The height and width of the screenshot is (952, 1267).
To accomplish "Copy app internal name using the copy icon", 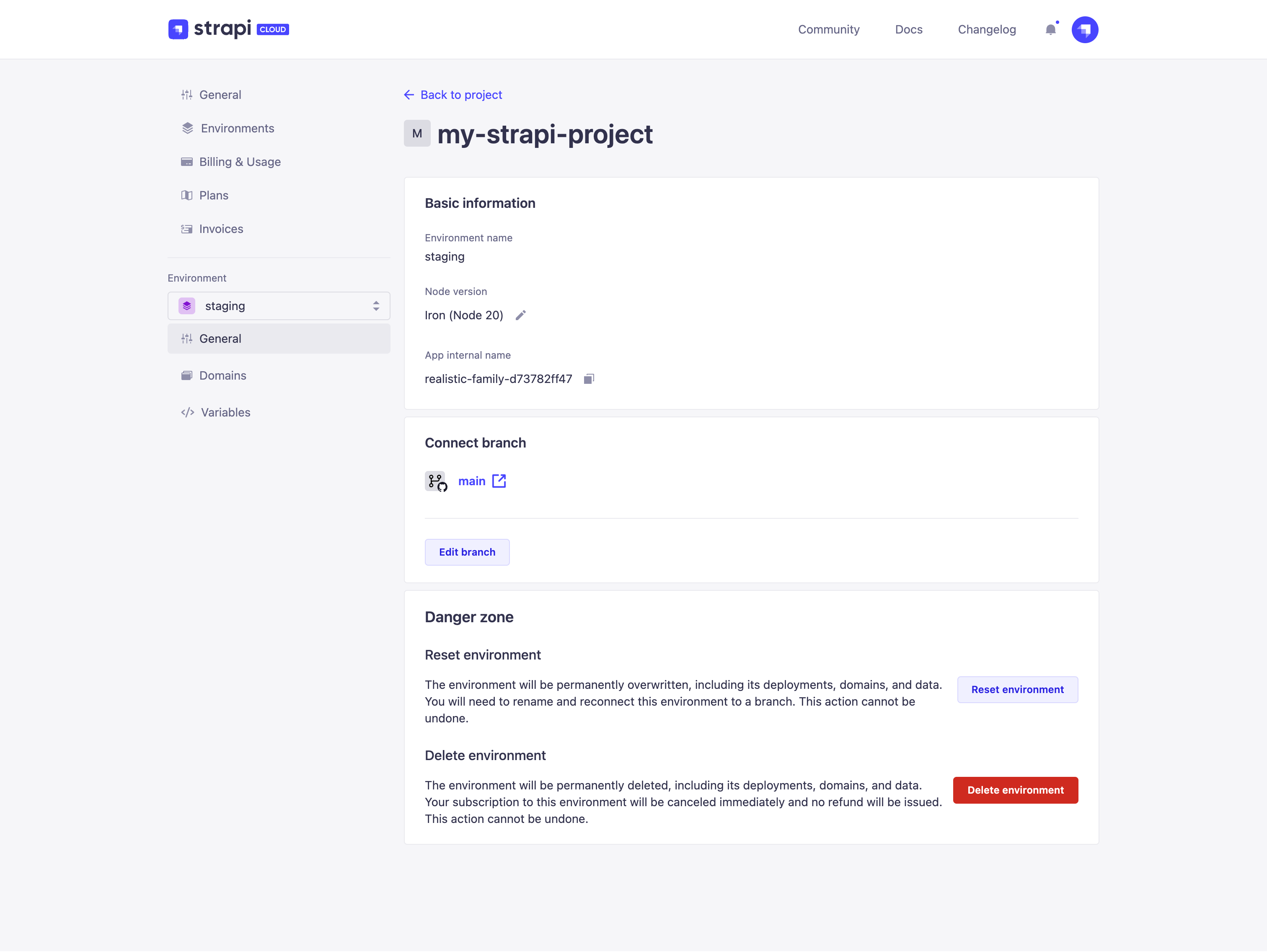I will [589, 378].
